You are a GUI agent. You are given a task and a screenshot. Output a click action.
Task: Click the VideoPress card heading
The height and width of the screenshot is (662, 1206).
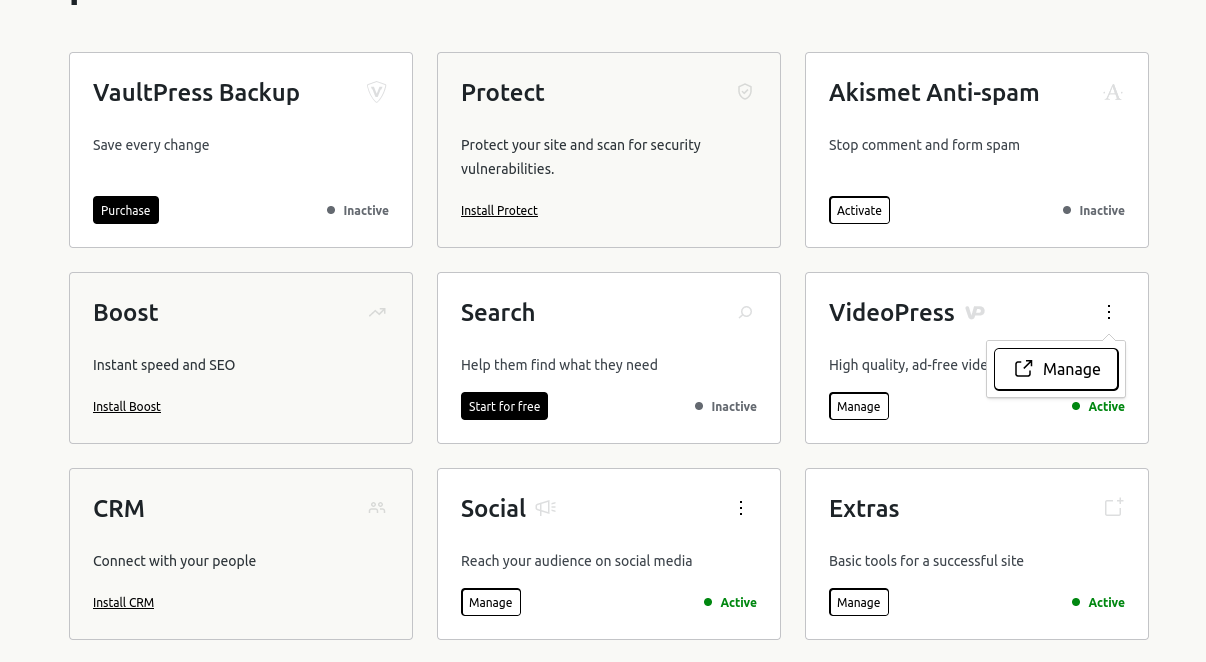click(x=892, y=312)
